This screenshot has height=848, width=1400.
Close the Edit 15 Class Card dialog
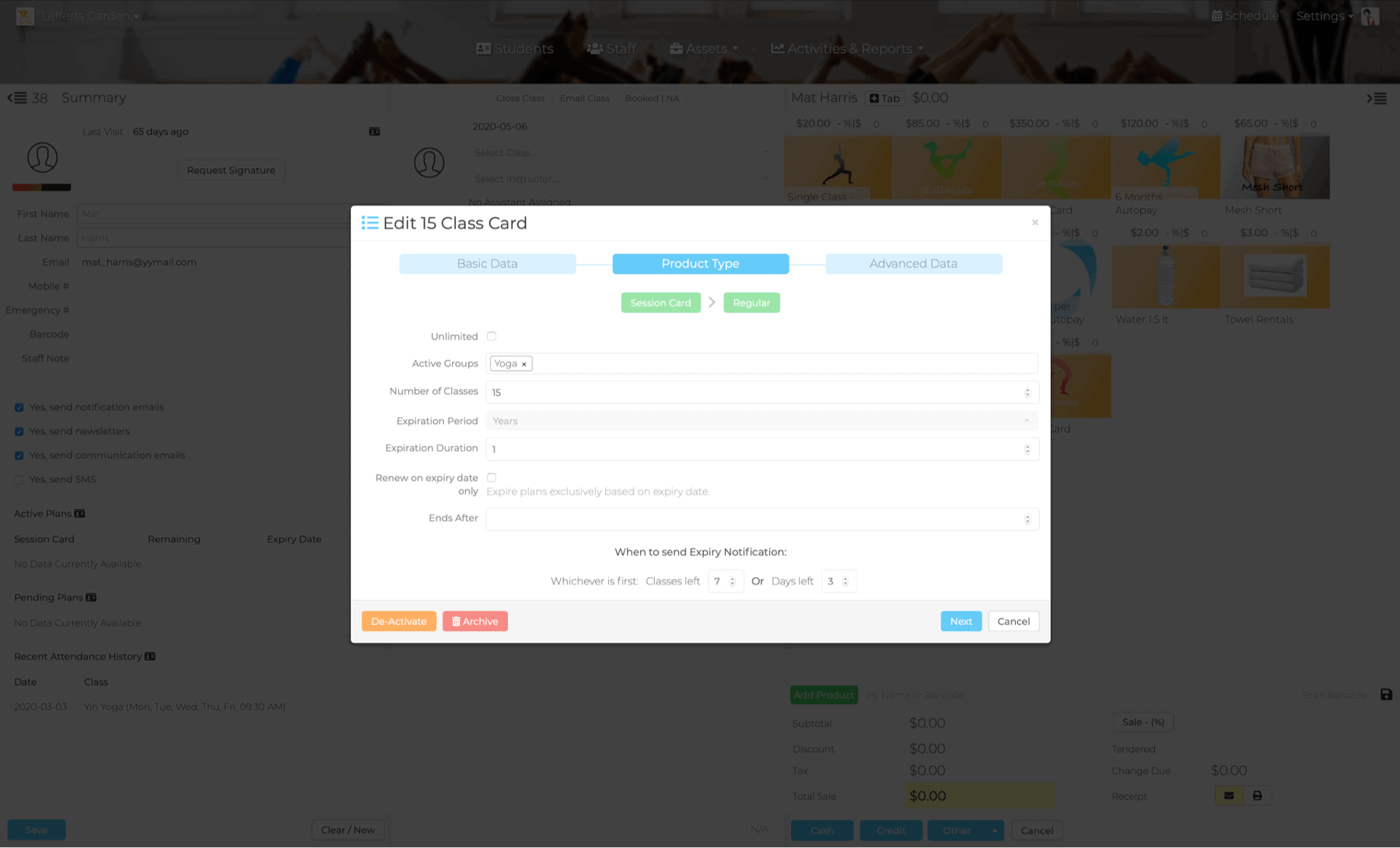(1034, 223)
